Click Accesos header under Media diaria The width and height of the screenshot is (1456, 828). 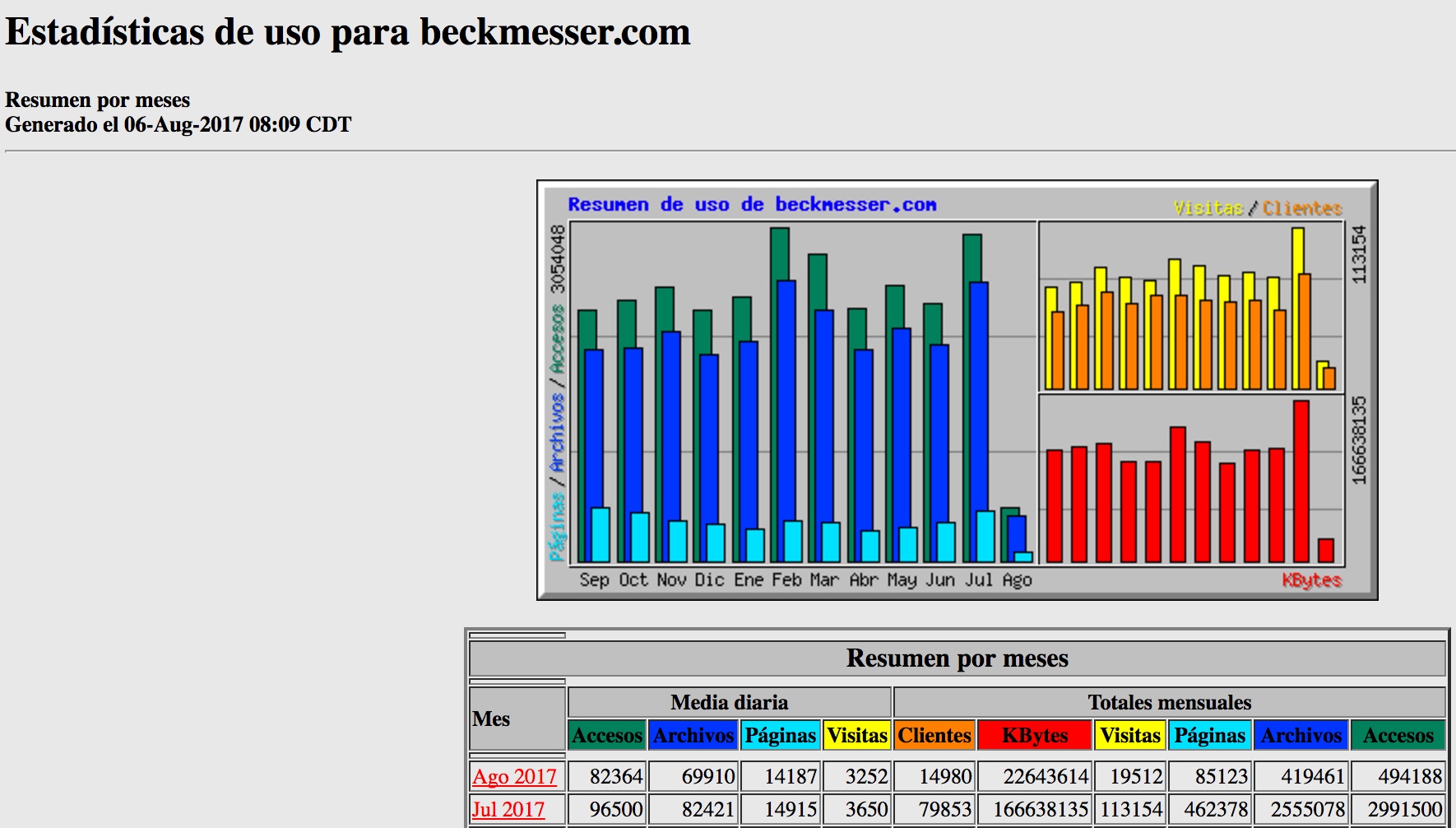[607, 735]
